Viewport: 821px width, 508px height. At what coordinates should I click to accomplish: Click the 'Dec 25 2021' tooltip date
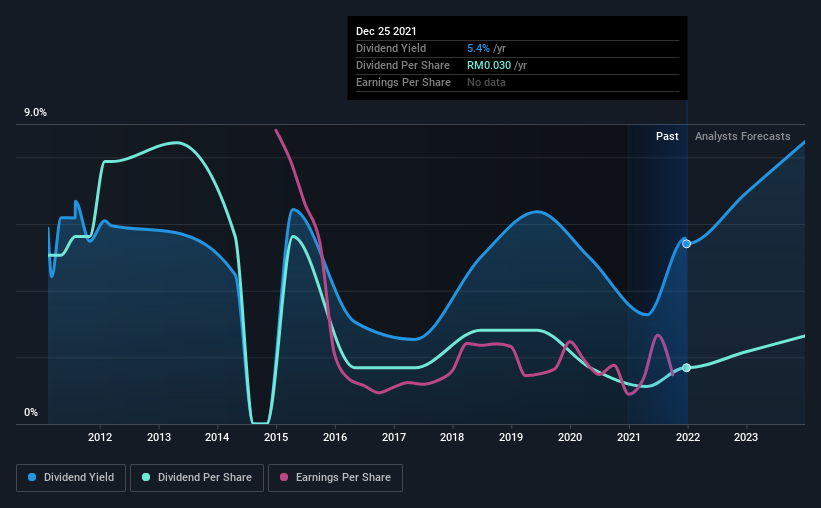(x=386, y=31)
